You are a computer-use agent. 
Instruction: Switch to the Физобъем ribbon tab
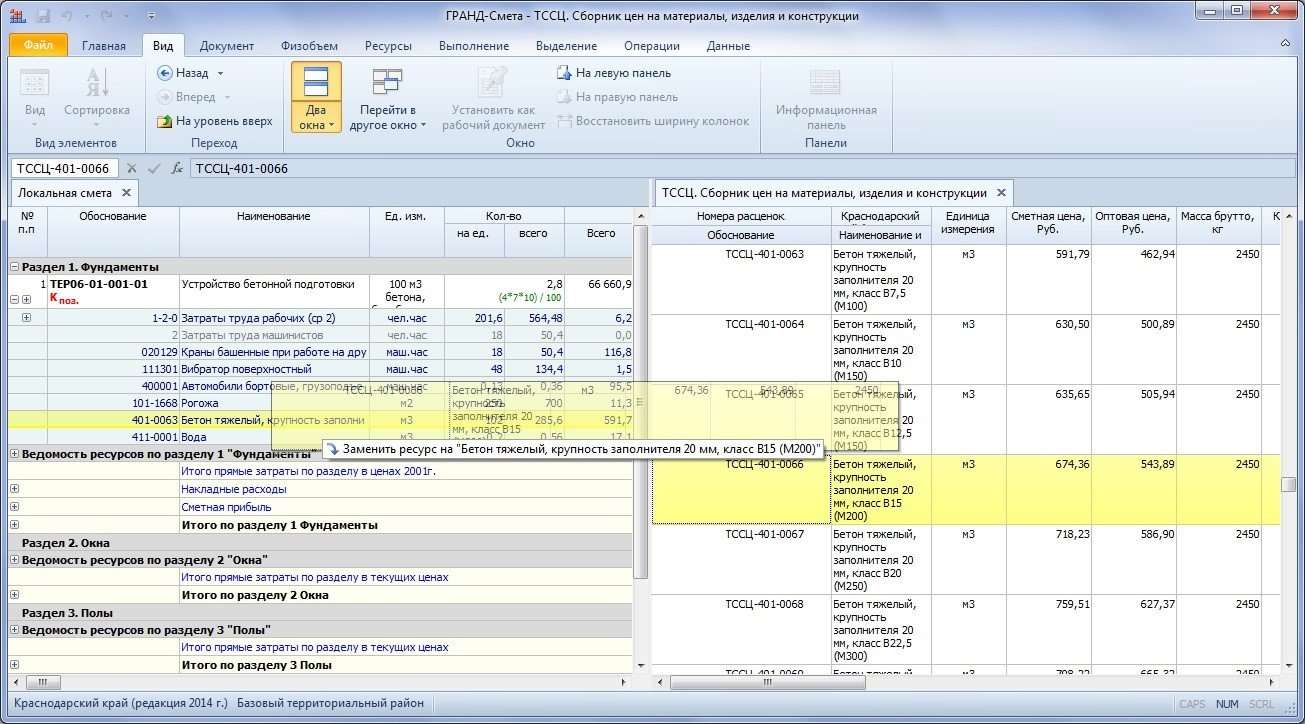point(309,46)
